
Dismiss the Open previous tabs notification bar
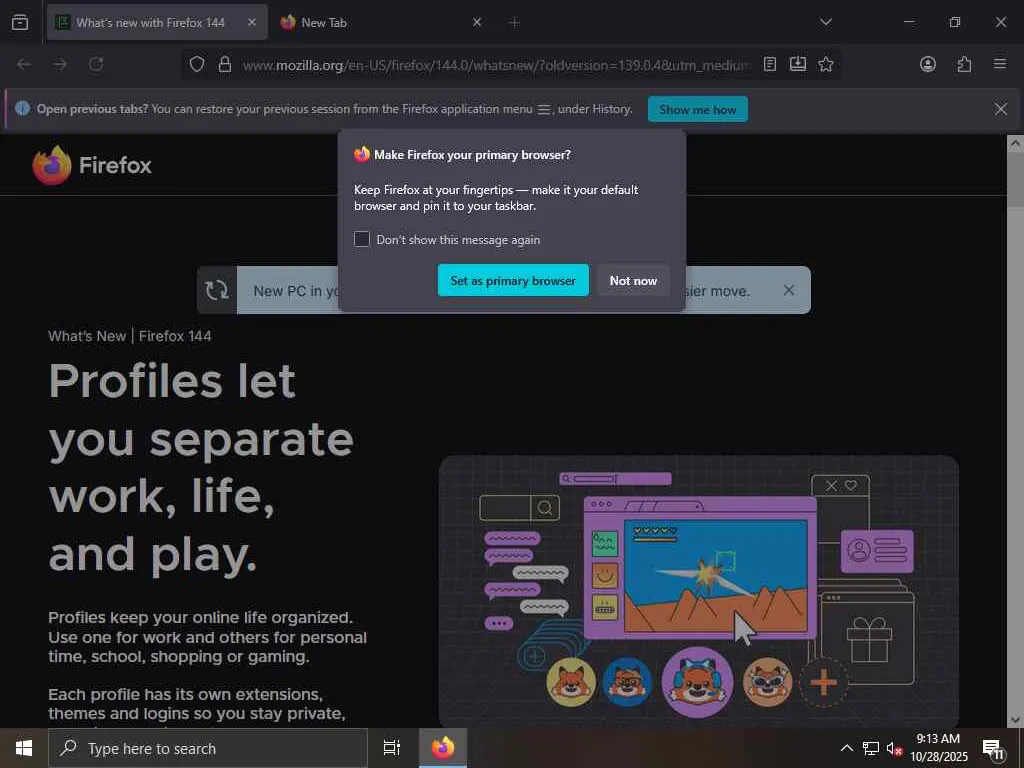pos(1000,109)
